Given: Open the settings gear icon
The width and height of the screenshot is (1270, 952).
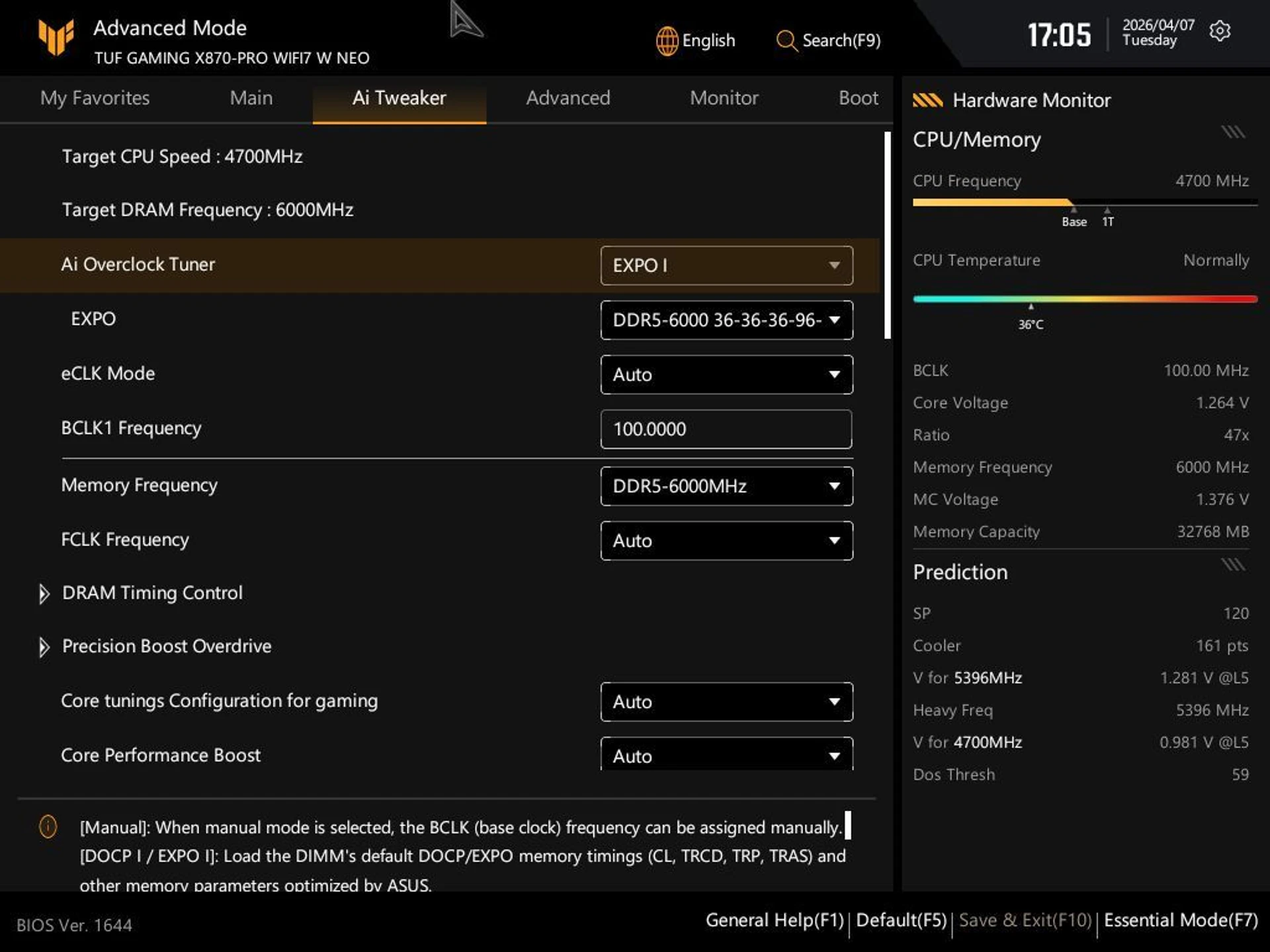Looking at the screenshot, I should click(1219, 31).
